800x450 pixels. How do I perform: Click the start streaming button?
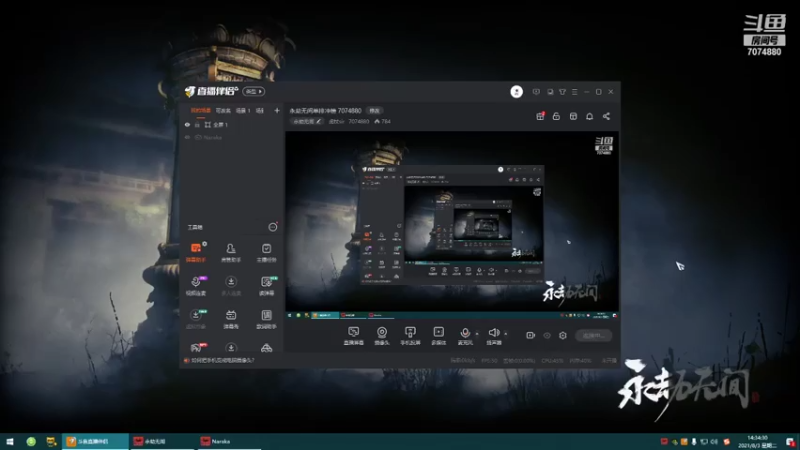[593, 336]
